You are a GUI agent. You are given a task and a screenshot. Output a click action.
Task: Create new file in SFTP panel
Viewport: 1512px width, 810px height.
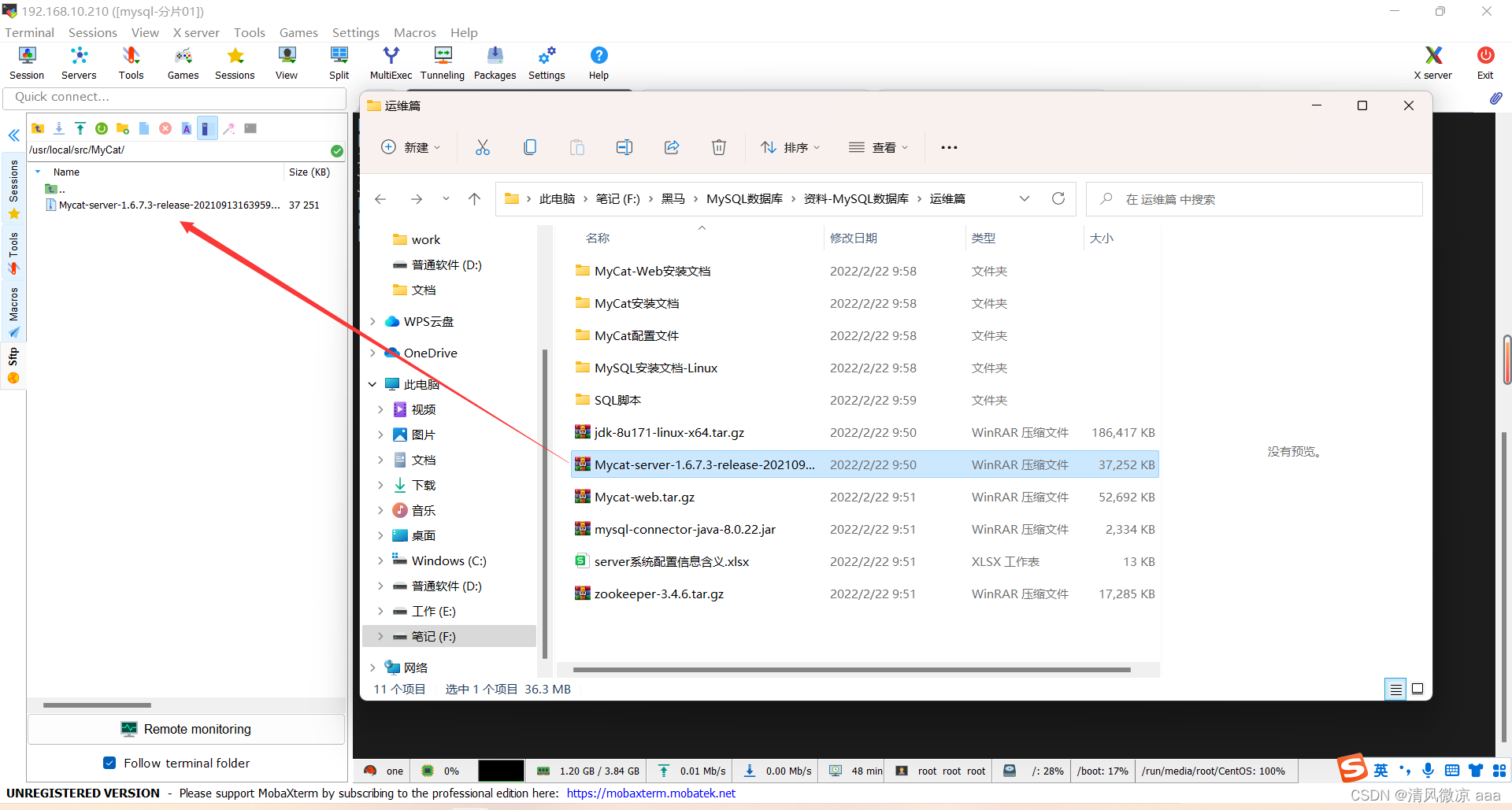[144, 128]
